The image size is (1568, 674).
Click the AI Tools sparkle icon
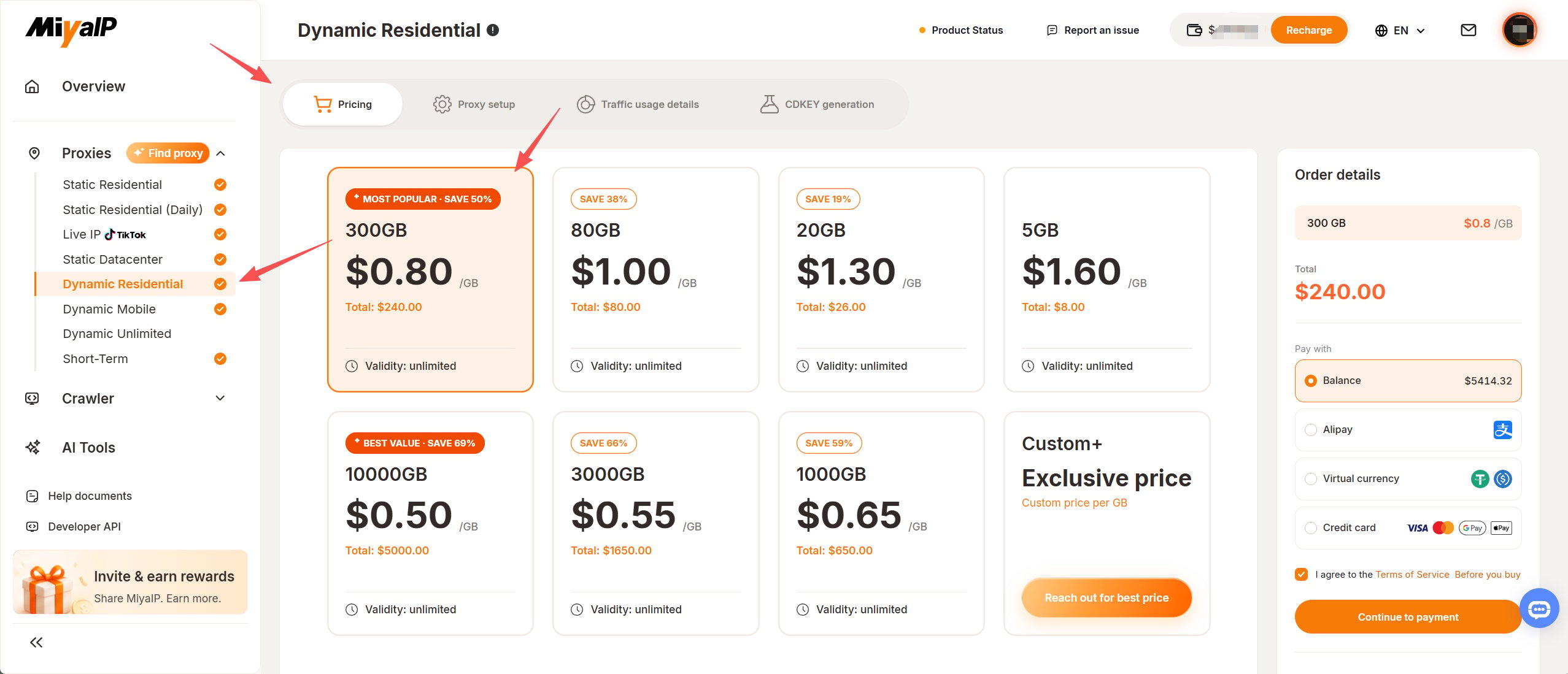33,448
